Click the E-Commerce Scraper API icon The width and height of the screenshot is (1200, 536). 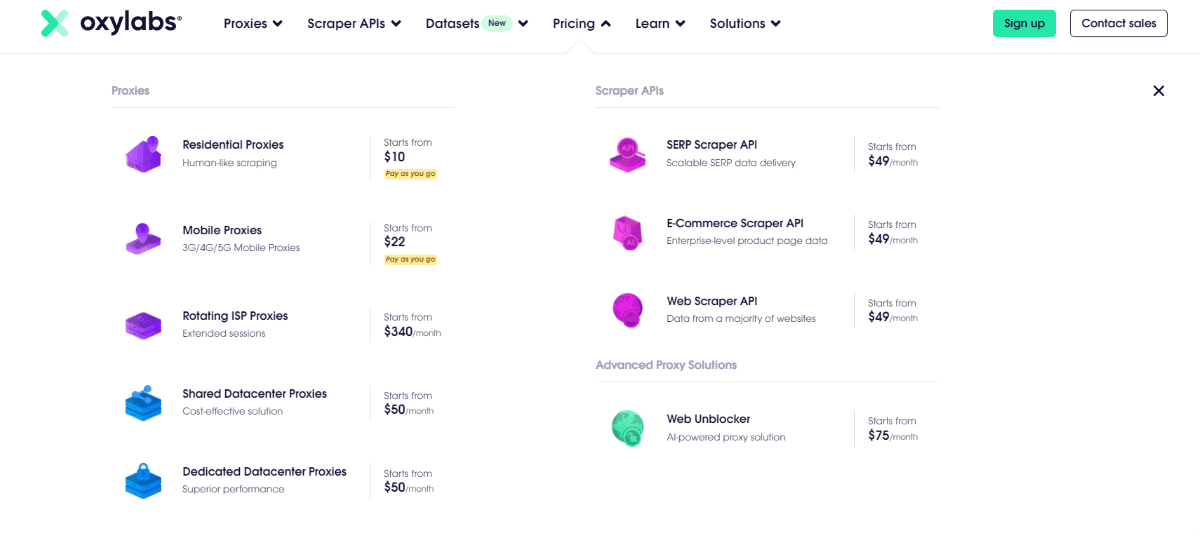tap(627, 232)
